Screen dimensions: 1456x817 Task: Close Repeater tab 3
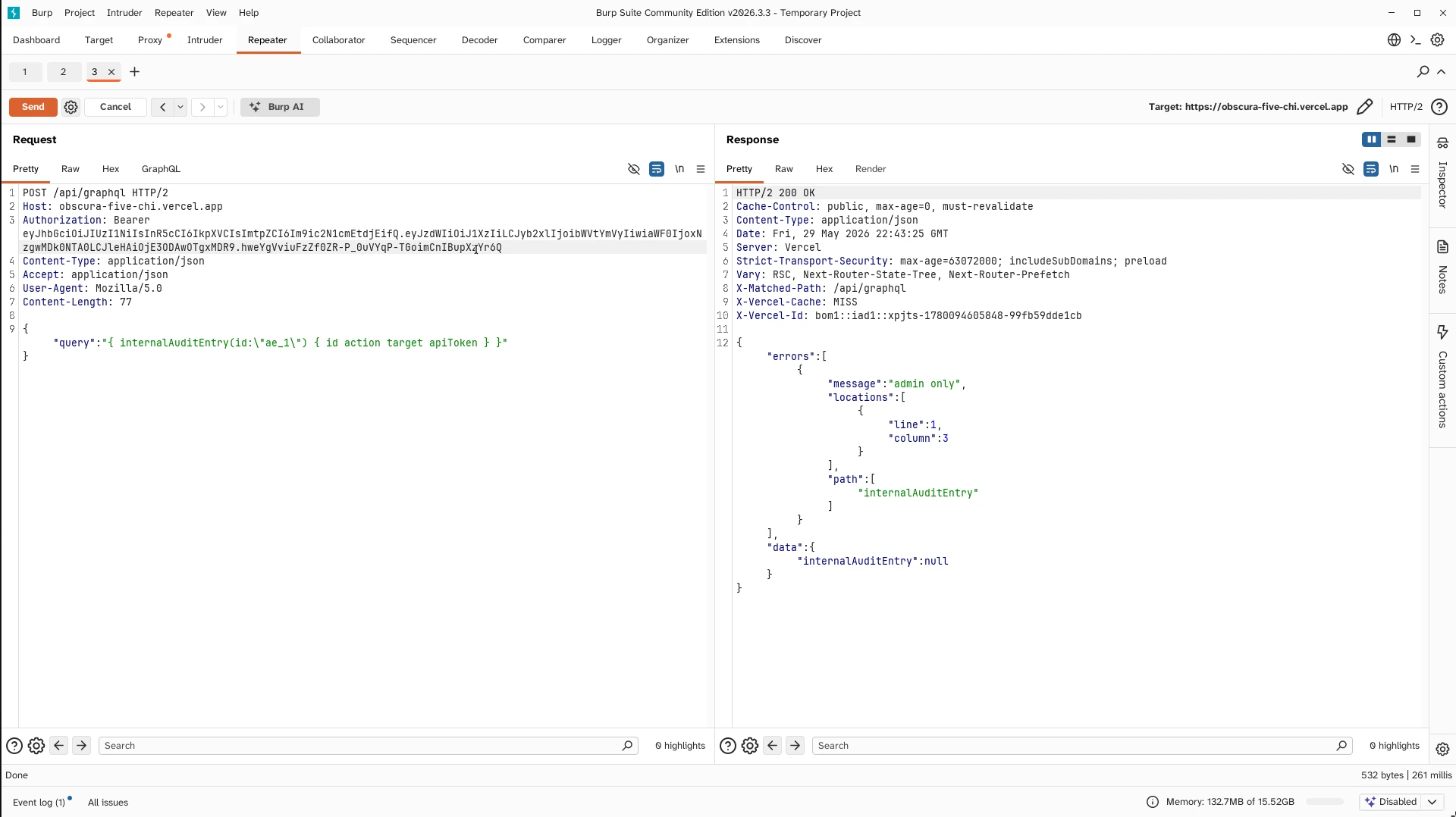(x=111, y=72)
